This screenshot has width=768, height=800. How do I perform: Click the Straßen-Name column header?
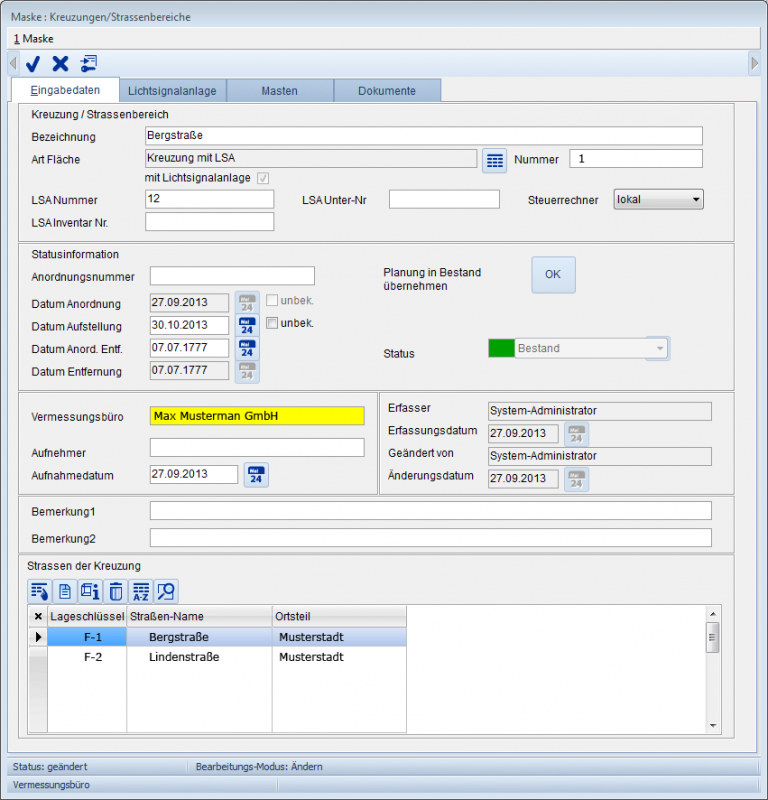click(200, 616)
